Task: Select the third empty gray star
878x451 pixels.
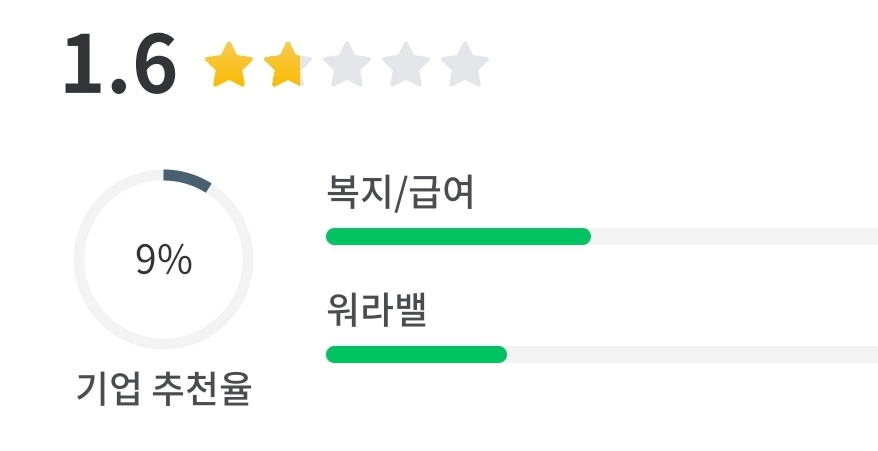Action: point(346,66)
